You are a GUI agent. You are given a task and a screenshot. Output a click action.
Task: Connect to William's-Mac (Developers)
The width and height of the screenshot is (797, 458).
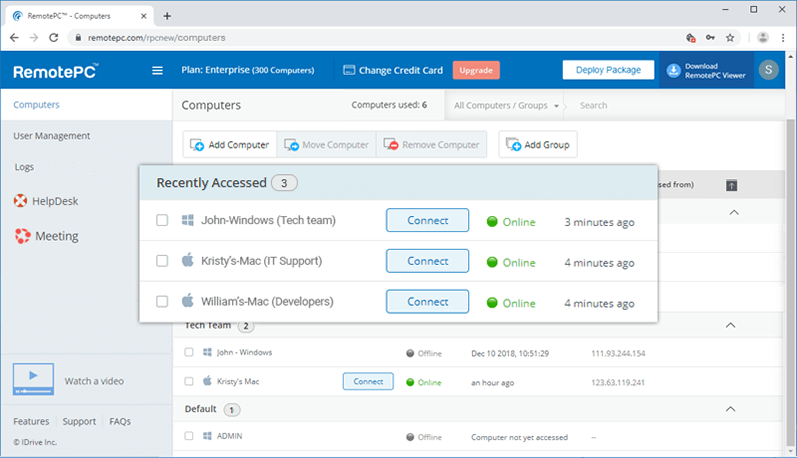(427, 301)
